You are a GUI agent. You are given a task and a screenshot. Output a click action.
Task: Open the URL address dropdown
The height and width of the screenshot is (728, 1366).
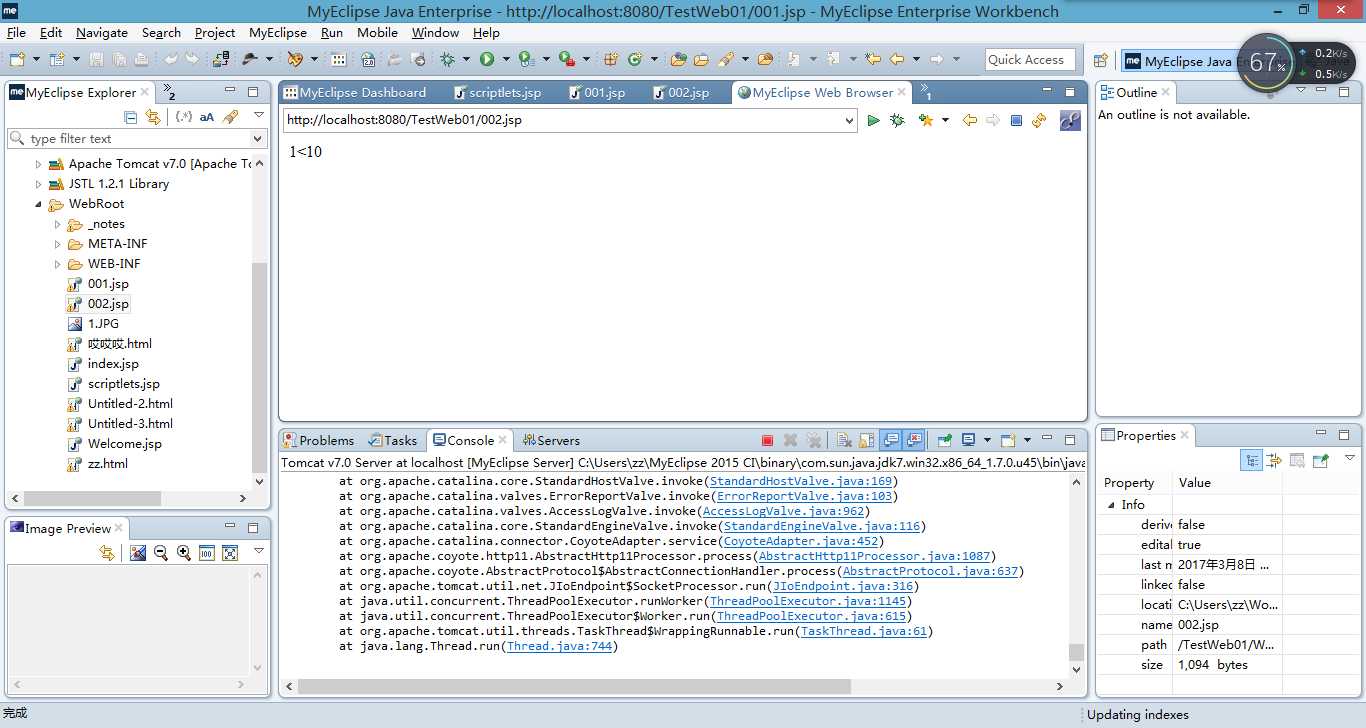[849, 120]
